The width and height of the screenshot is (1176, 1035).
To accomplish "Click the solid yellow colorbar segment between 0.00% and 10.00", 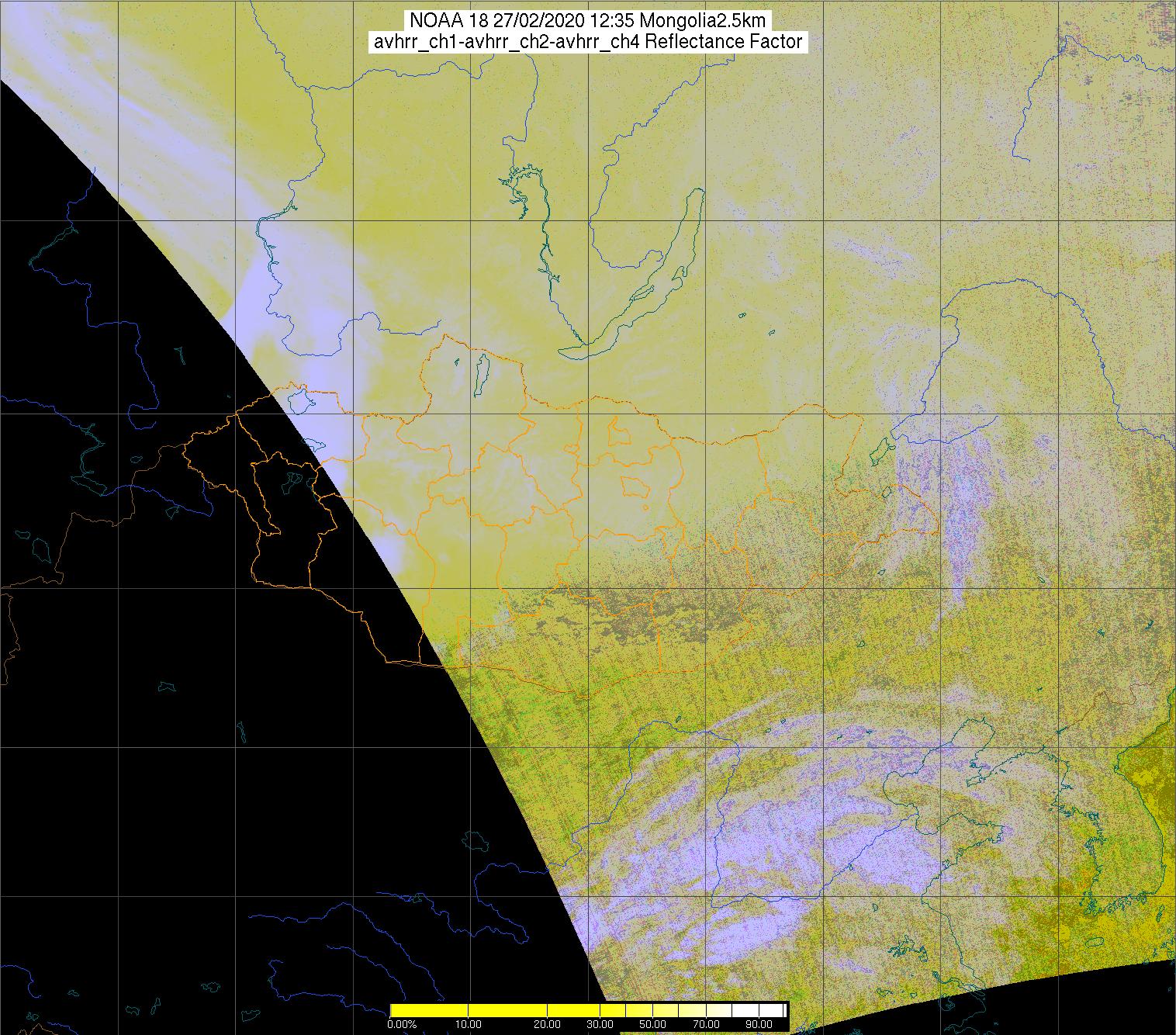I will (x=429, y=1010).
